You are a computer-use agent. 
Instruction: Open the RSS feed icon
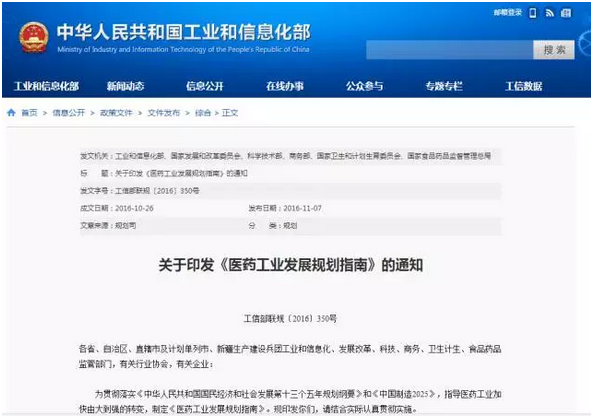point(550,13)
